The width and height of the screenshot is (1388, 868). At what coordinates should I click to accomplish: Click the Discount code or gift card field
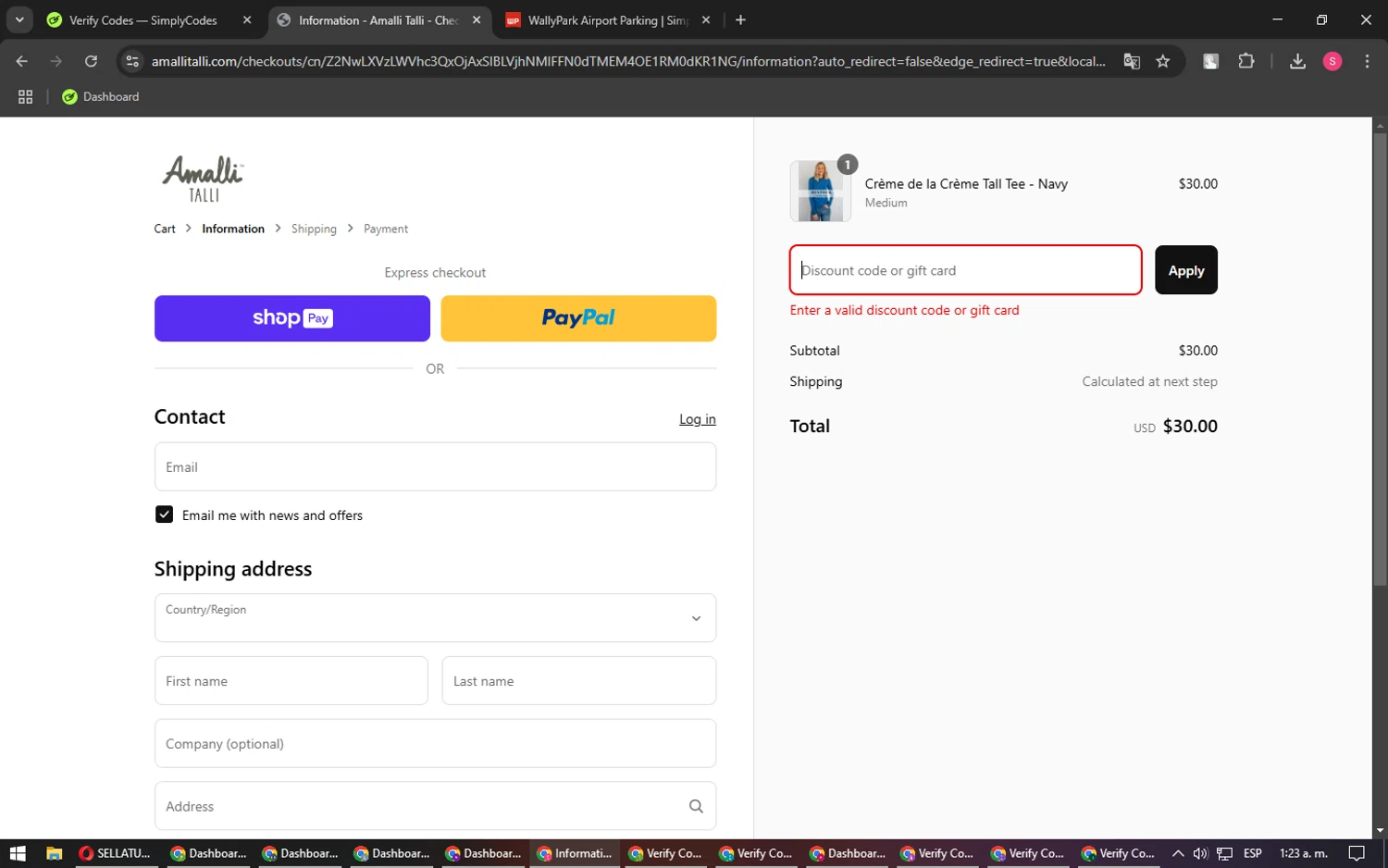coord(965,270)
